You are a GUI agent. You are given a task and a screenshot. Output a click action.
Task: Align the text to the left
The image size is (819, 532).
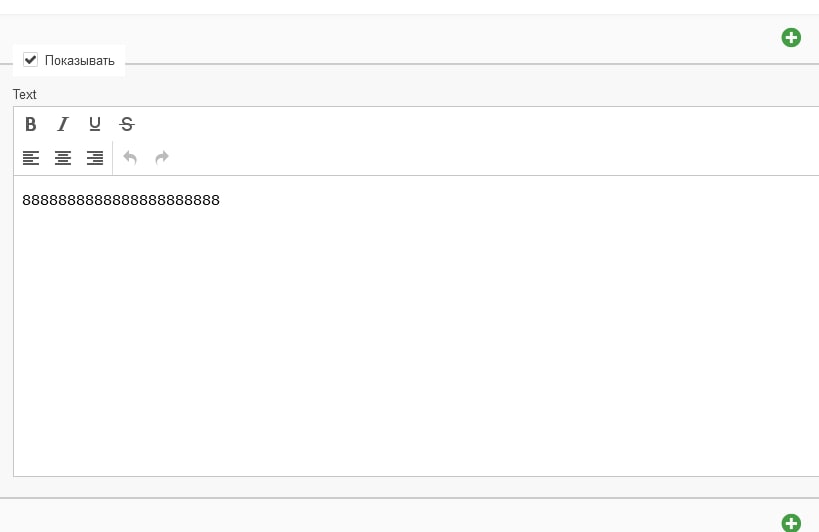(x=31, y=157)
